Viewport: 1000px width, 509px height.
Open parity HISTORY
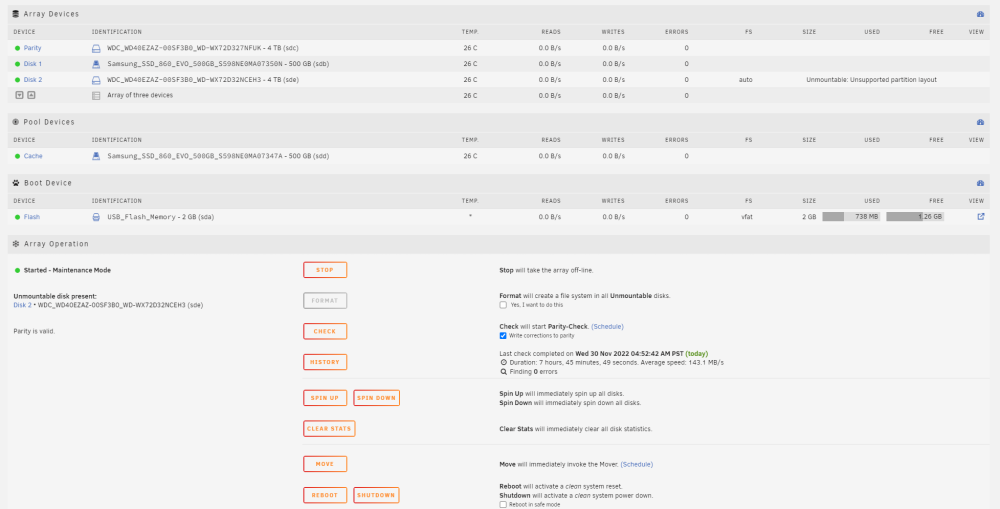point(325,362)
